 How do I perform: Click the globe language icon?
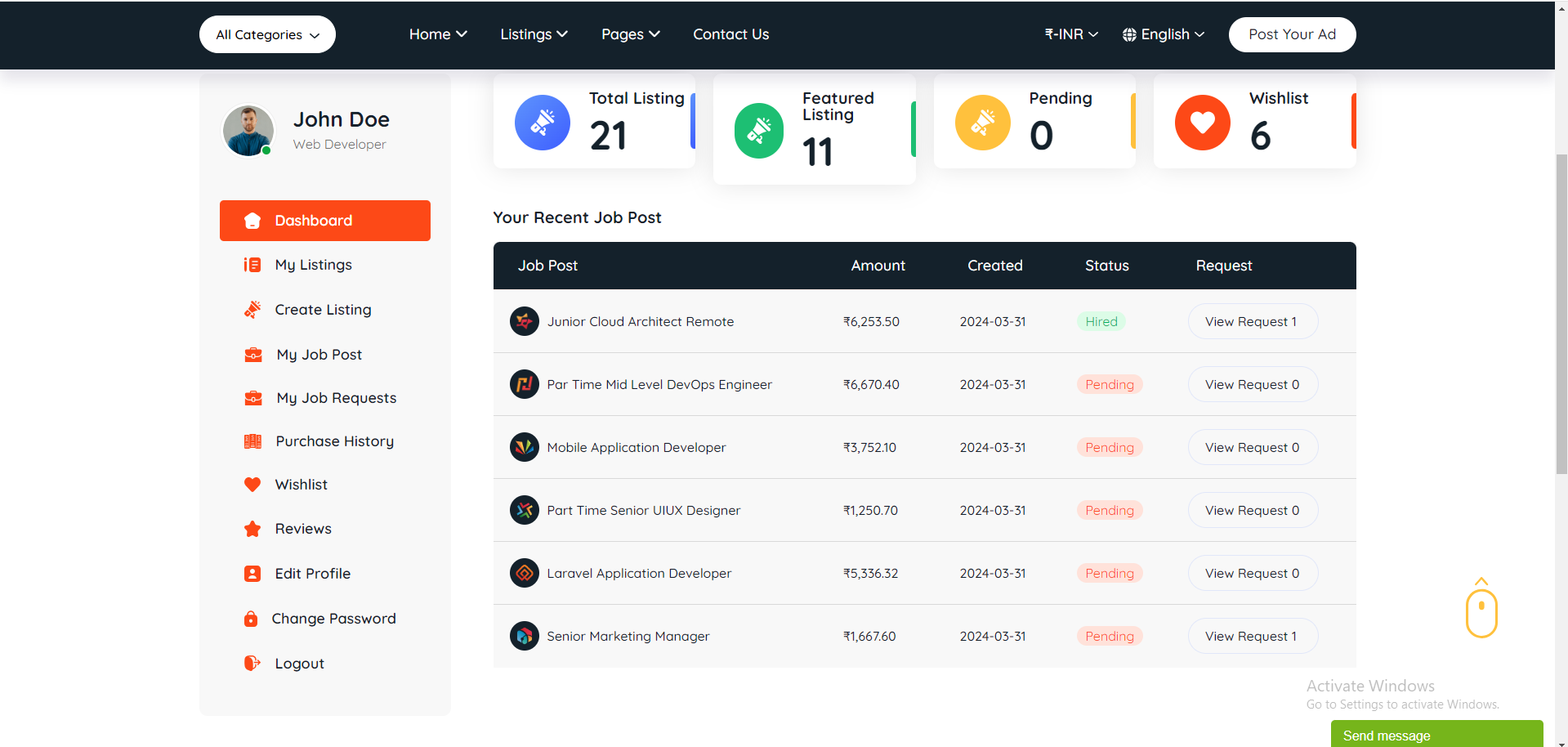pyautogui.click(x=1129, y=34)
